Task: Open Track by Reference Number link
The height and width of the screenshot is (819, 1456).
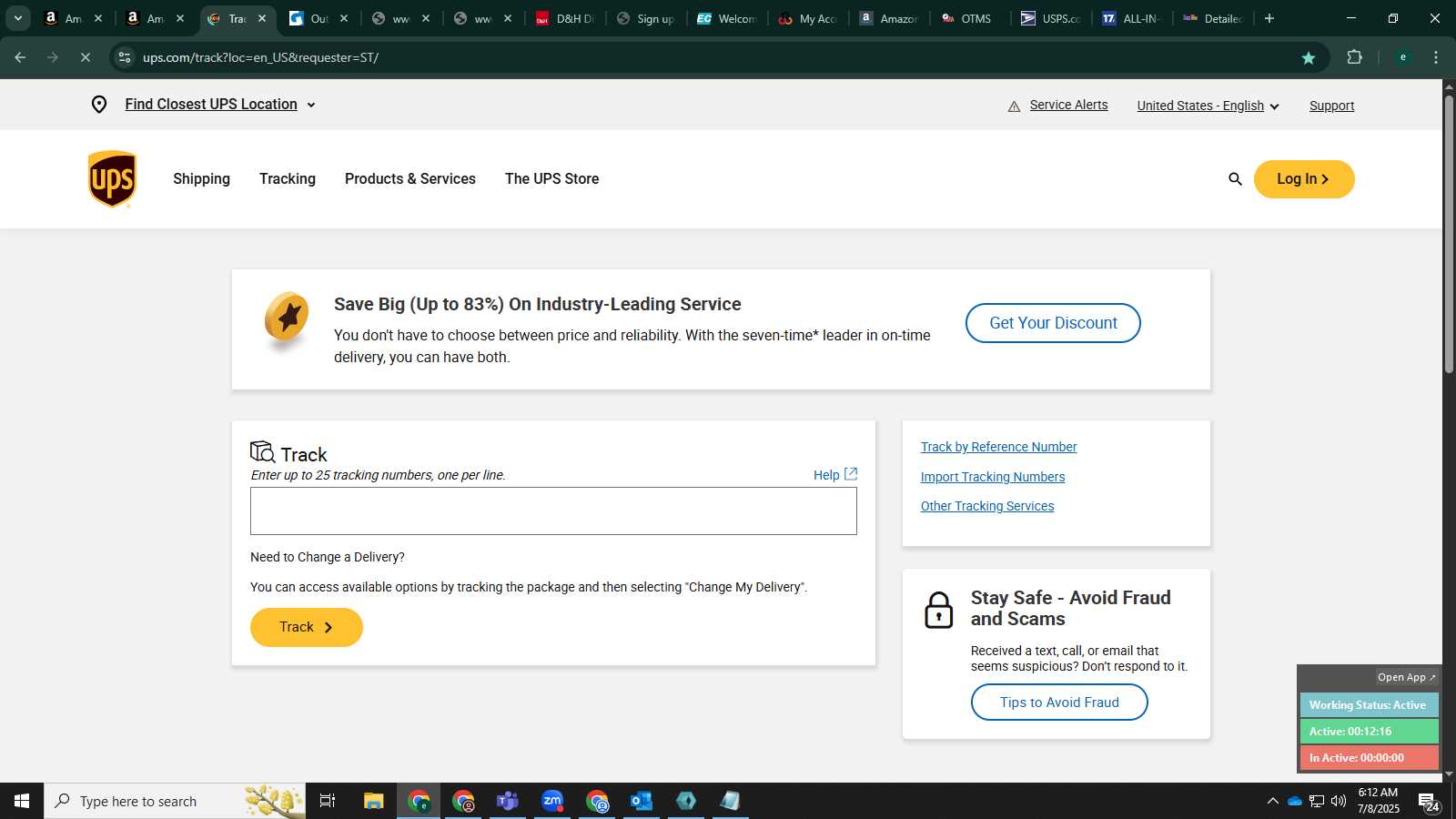Action: click(998, 447)
